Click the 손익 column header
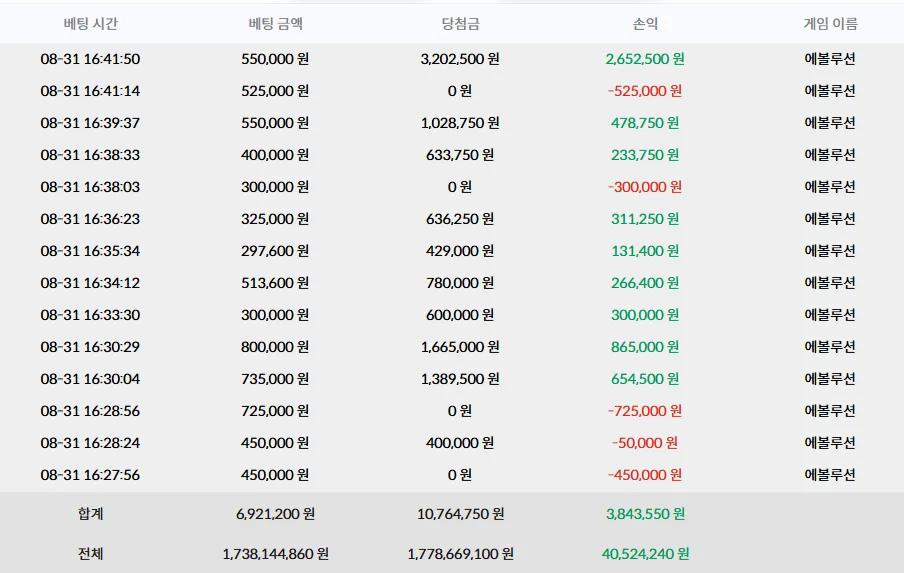 [x=645, y=24]
